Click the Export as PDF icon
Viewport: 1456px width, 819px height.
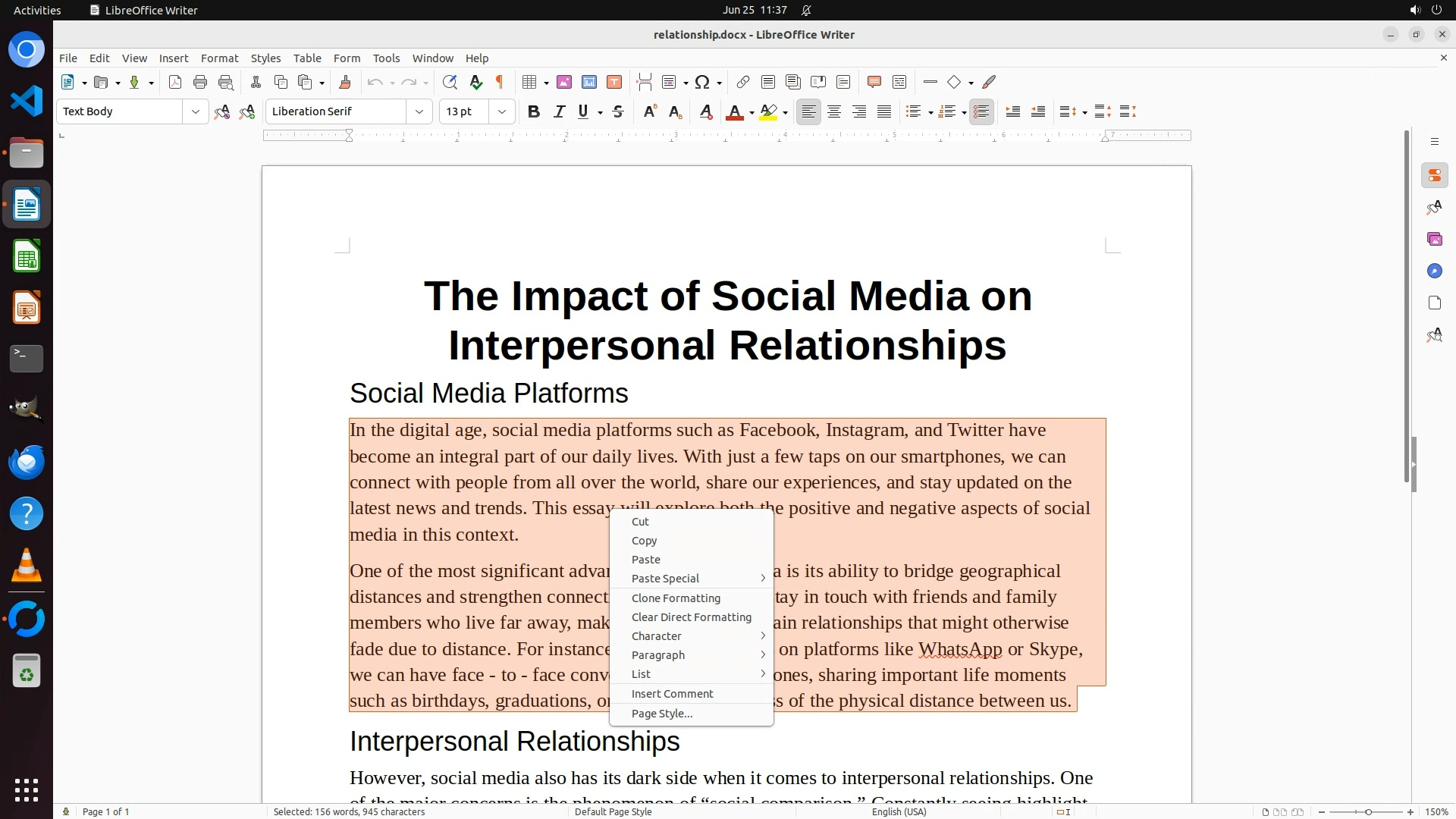[x=175, y=83]
